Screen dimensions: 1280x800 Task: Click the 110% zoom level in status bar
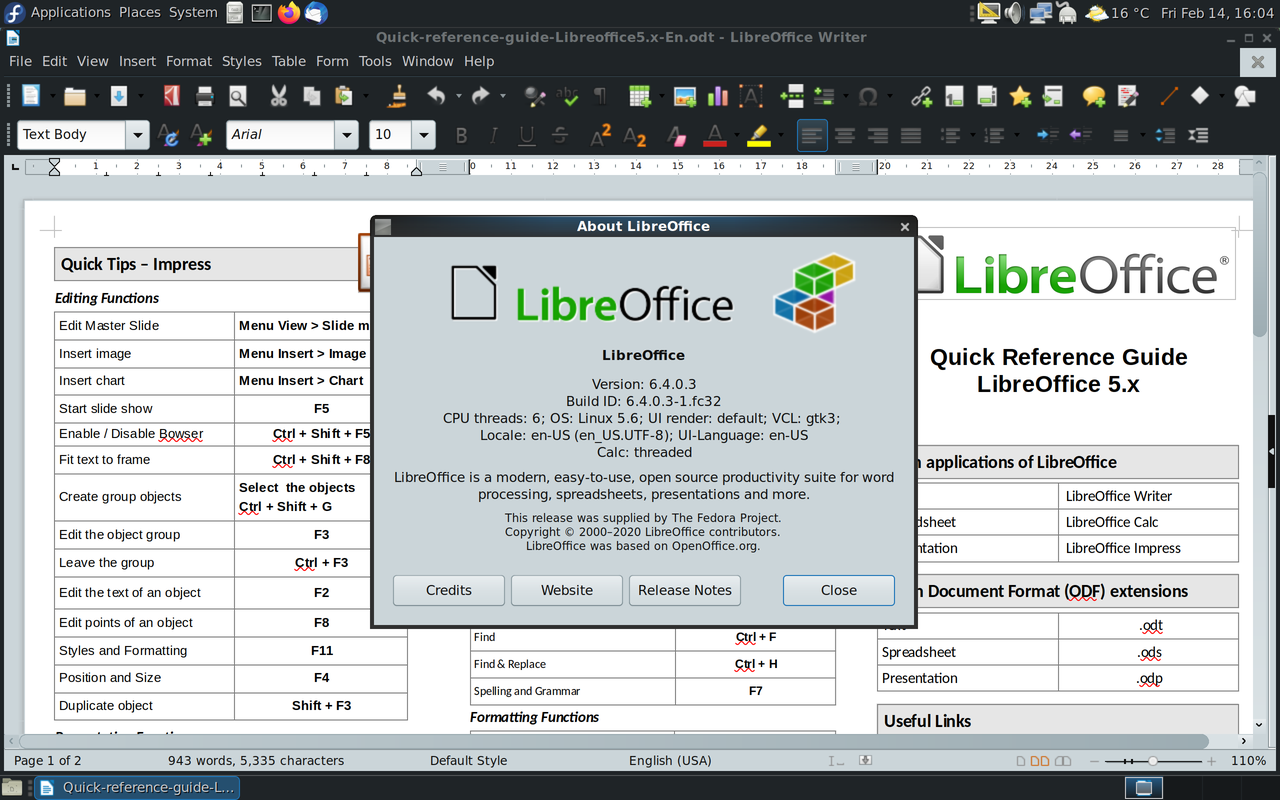pyautogui.click(x=1248, y=761)
